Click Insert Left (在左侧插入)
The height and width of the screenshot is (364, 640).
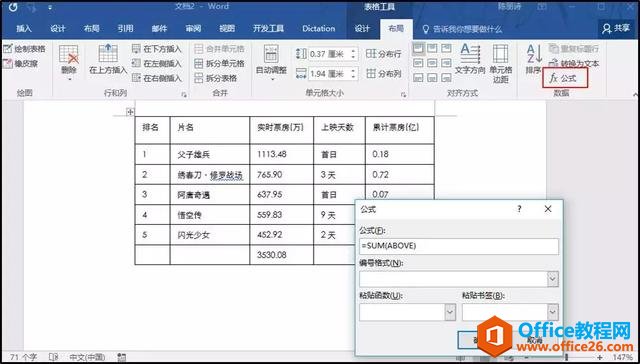click(x=157, y=64)
